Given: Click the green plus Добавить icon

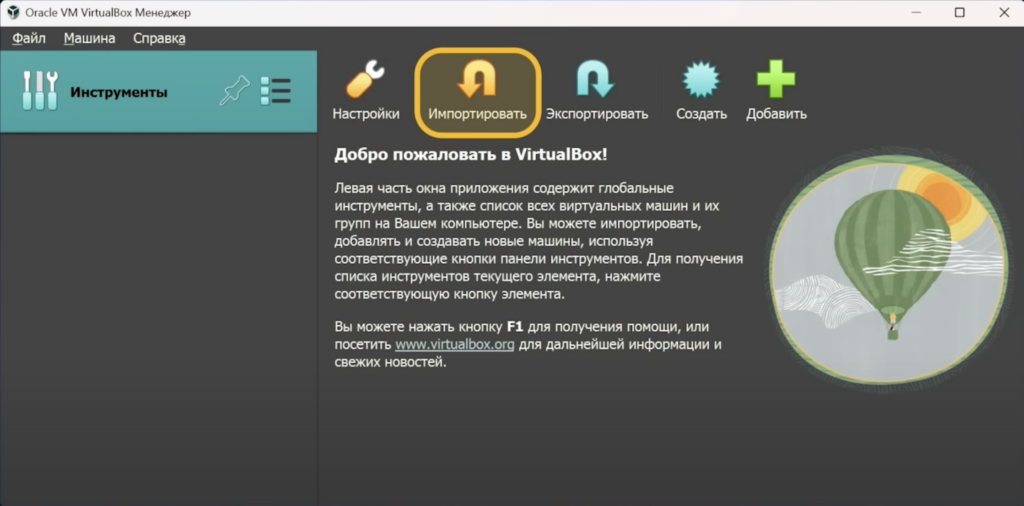Looking at the screenshot, I should point(776,80).
